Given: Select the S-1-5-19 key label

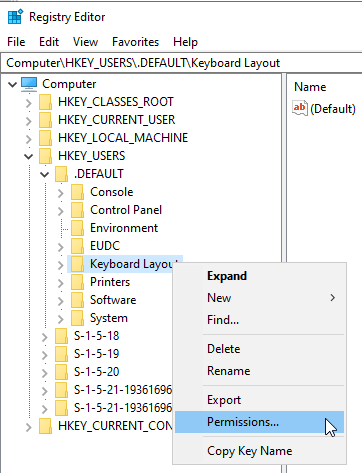Looking at the screenshot, I should click(x=96, y=354).
